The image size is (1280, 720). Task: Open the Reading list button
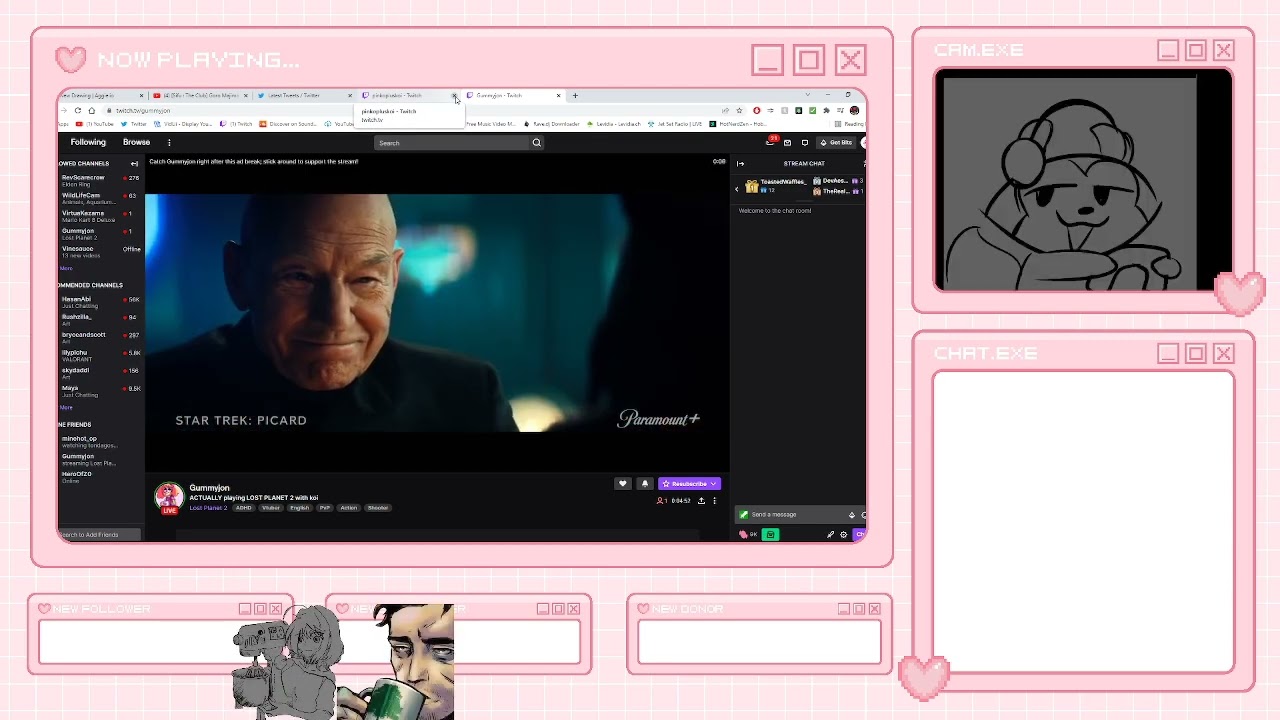pos(852,124)
